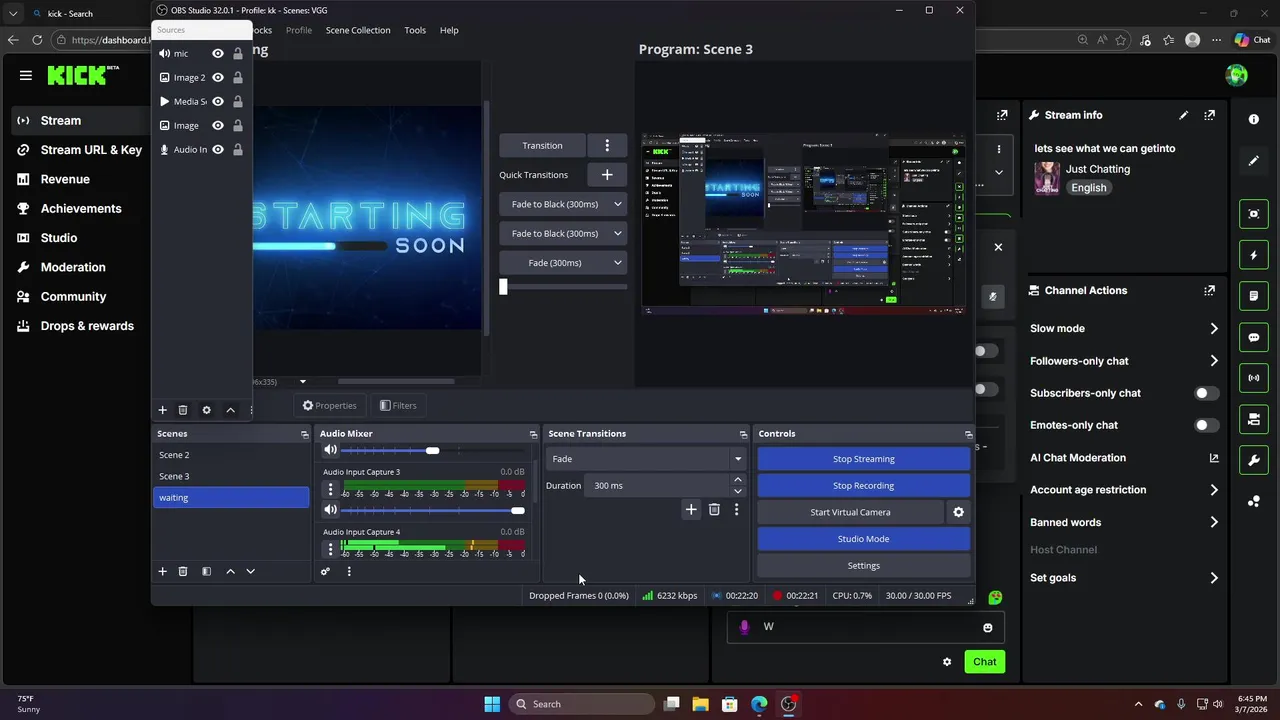Click the Stop Recording button
1280x720 pixels.
pyautogui.click(x=863, y=485)
